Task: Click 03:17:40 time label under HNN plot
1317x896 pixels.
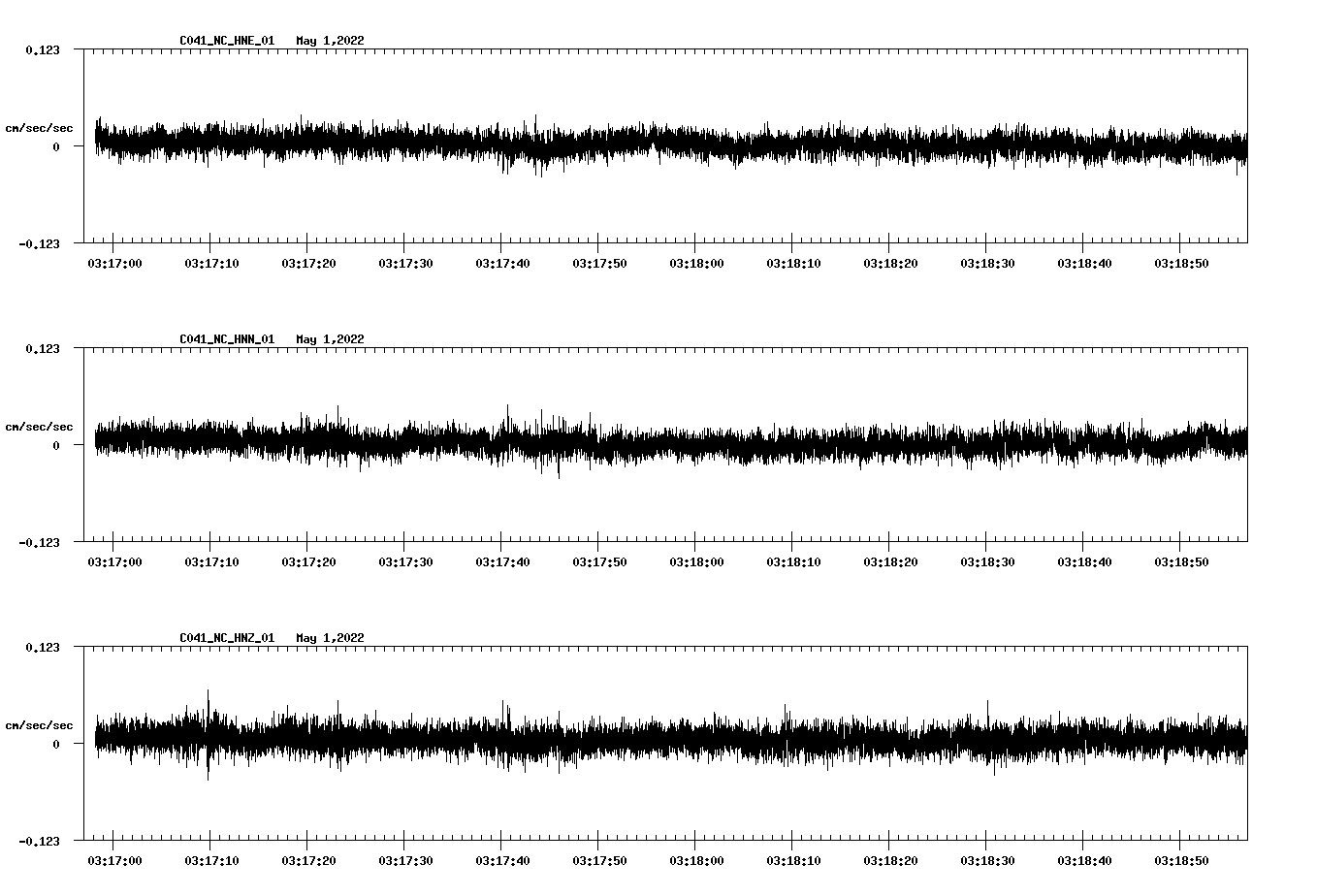Action: tap(502, 561)
